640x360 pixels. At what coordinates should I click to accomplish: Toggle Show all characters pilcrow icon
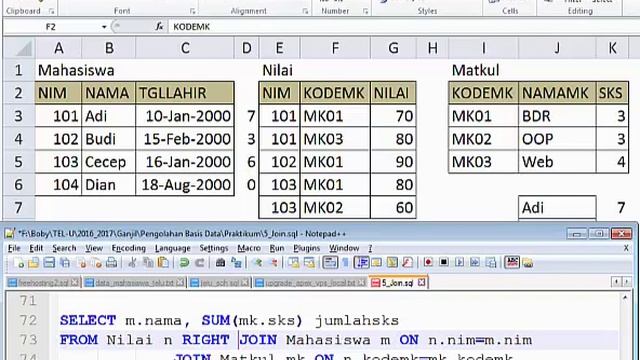345,262
